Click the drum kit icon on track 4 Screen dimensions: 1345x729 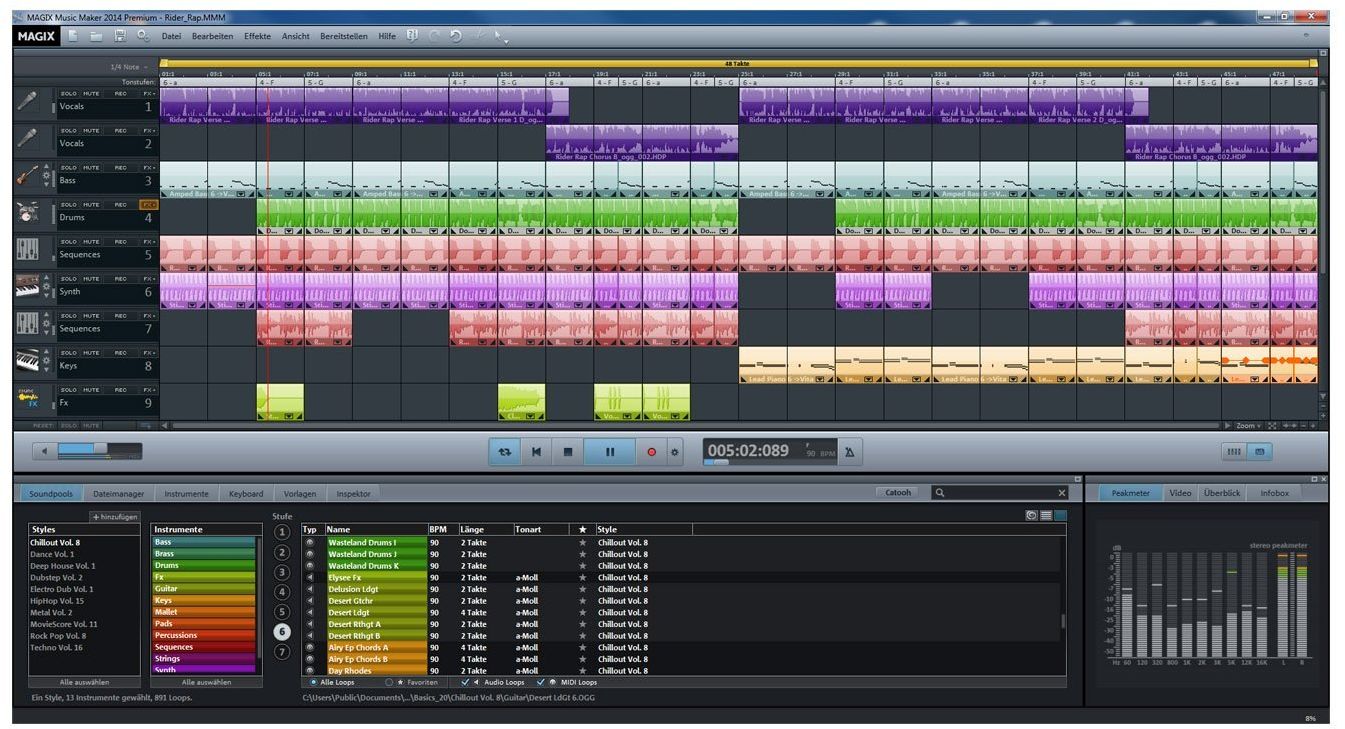point(27,213)
